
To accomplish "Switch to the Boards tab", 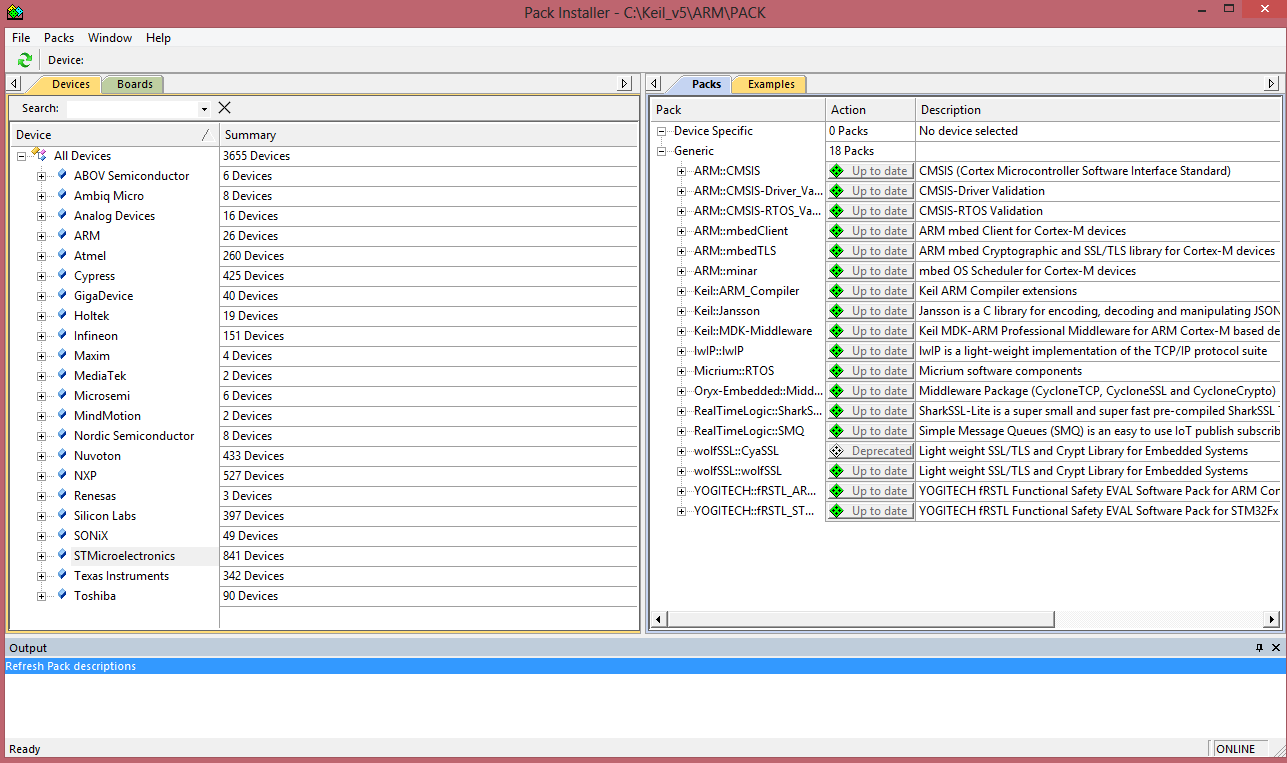I will 134,84.
